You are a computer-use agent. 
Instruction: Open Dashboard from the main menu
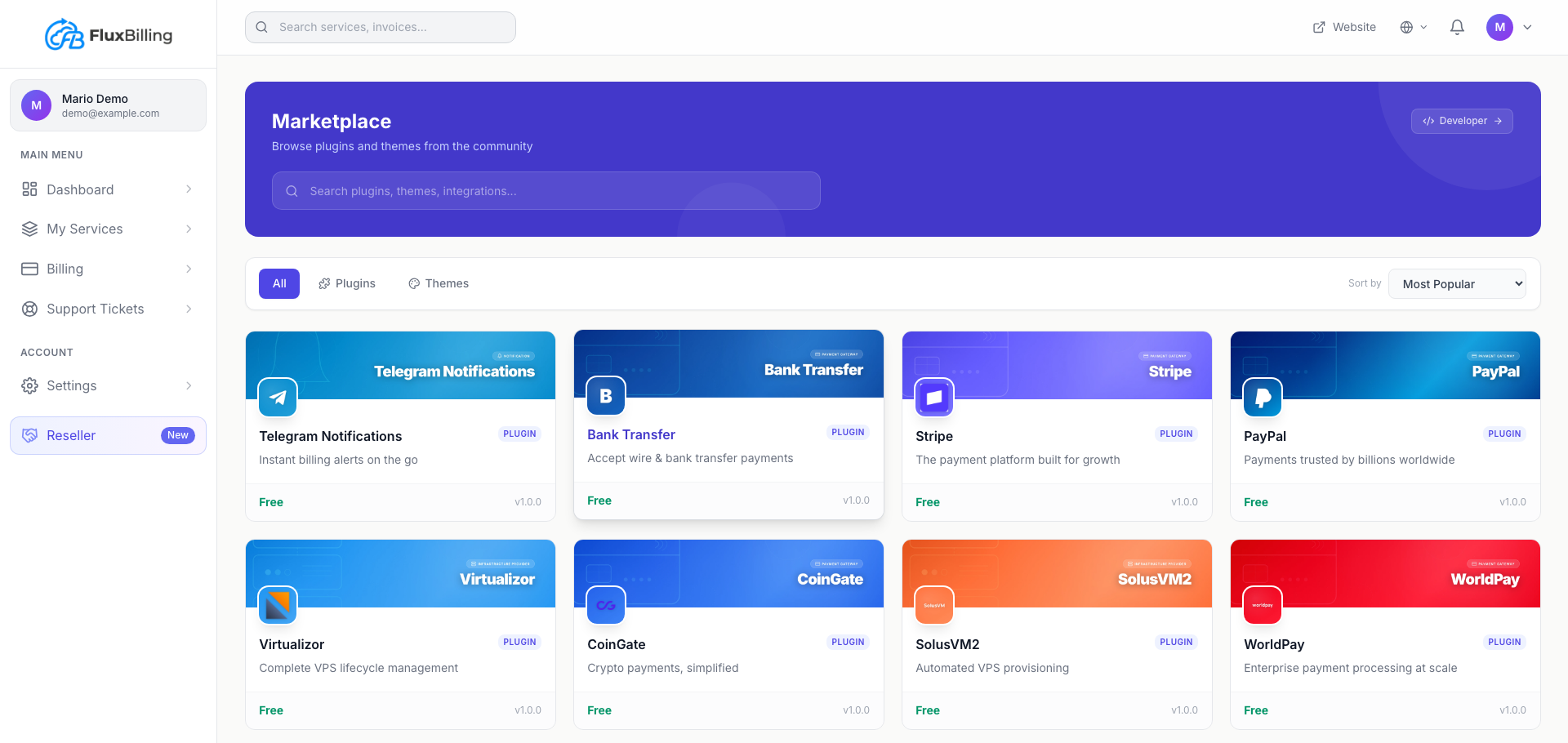point(108,189)
